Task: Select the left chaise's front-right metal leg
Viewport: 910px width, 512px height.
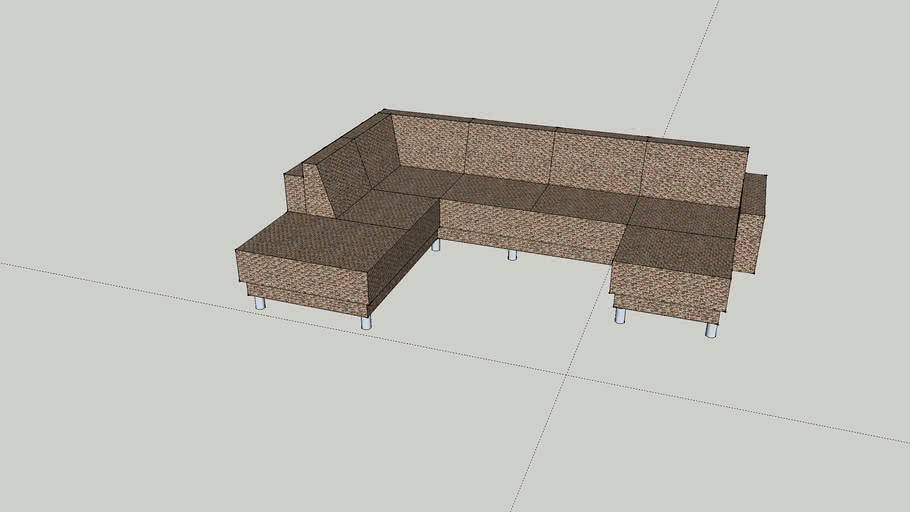Action: tap(366, 323)
